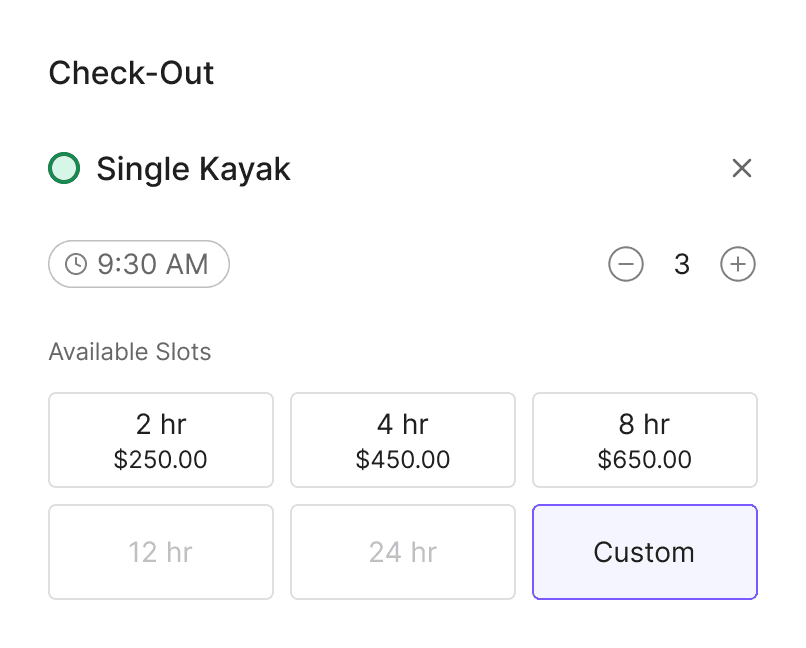Click the 9:30 AM time text
This screenshot has width=806, height=648.
[153, 264]
